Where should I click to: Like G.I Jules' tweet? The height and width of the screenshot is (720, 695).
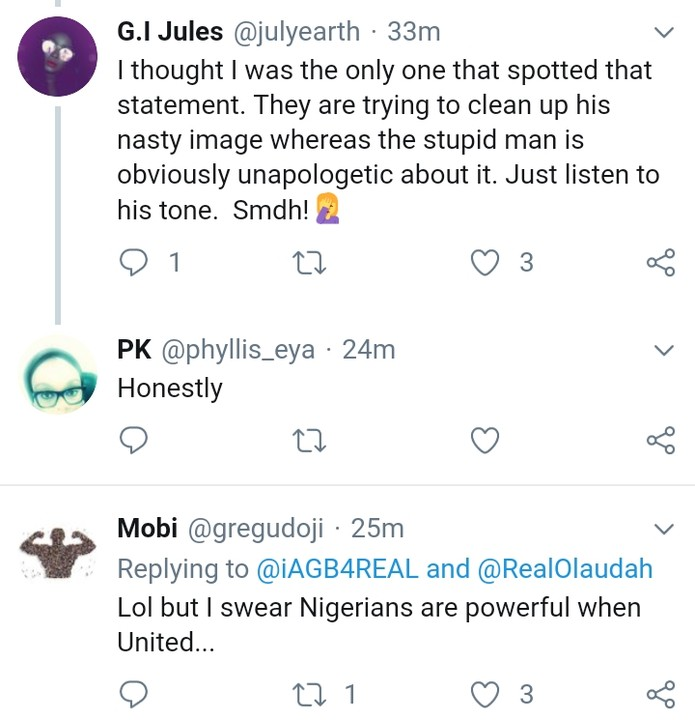[x=485, y=263]
